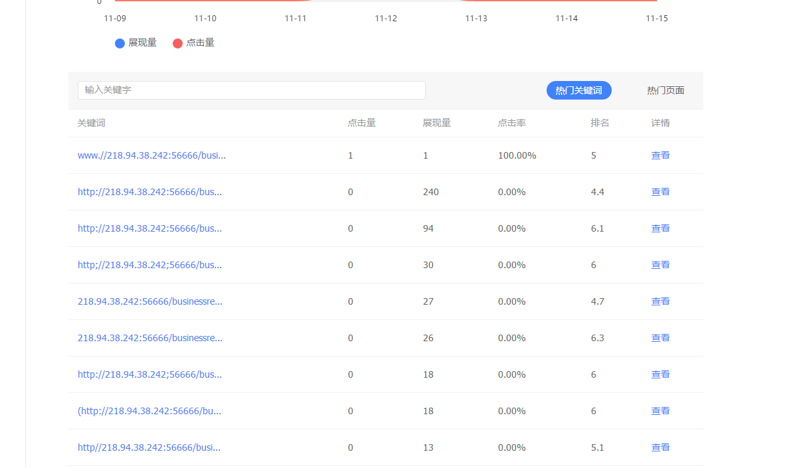Click the 4.4 ranking cell
Viewport: 799px width, 468px height.
click(597, 192)
